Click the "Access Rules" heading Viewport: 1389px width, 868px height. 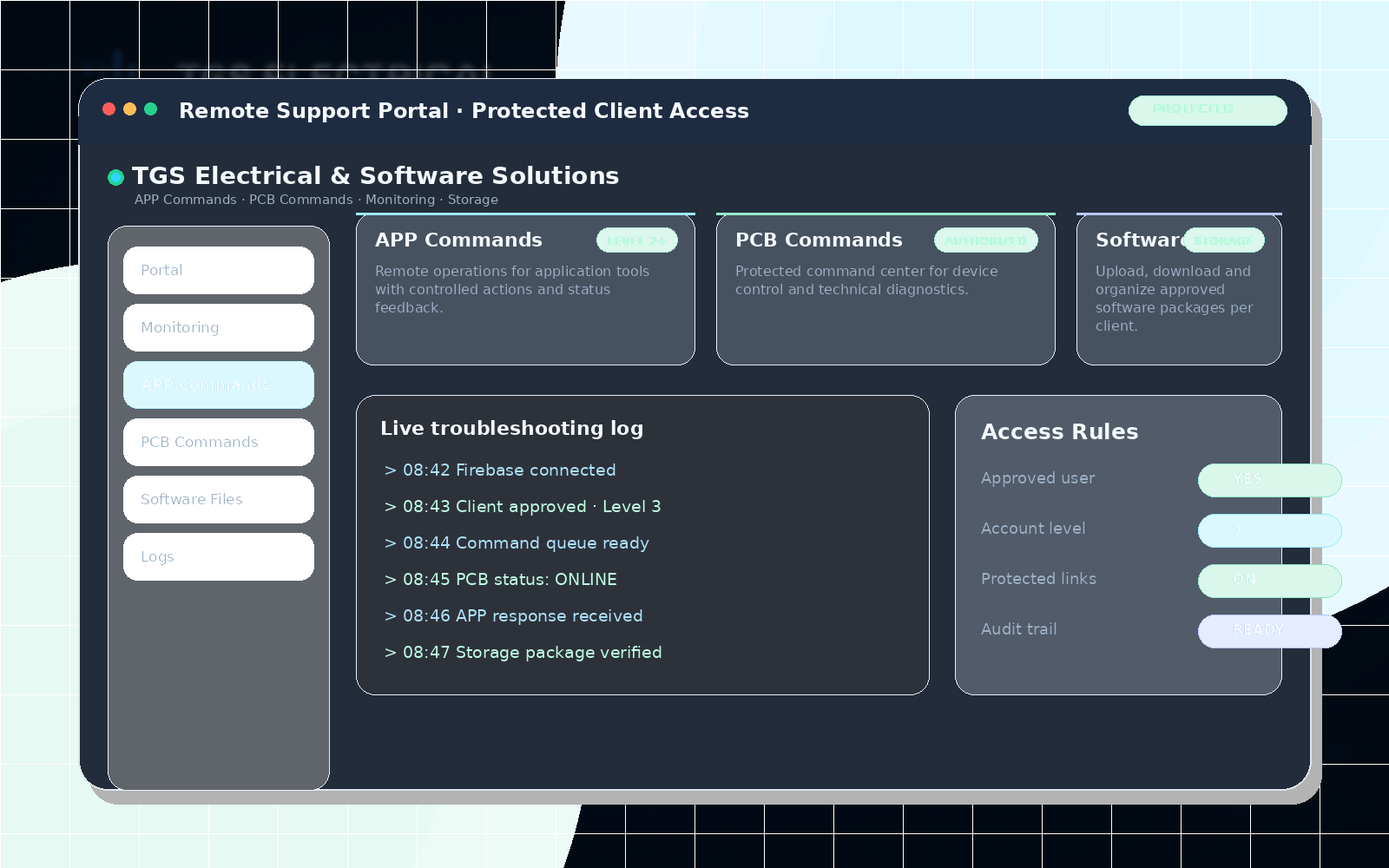1059,431
